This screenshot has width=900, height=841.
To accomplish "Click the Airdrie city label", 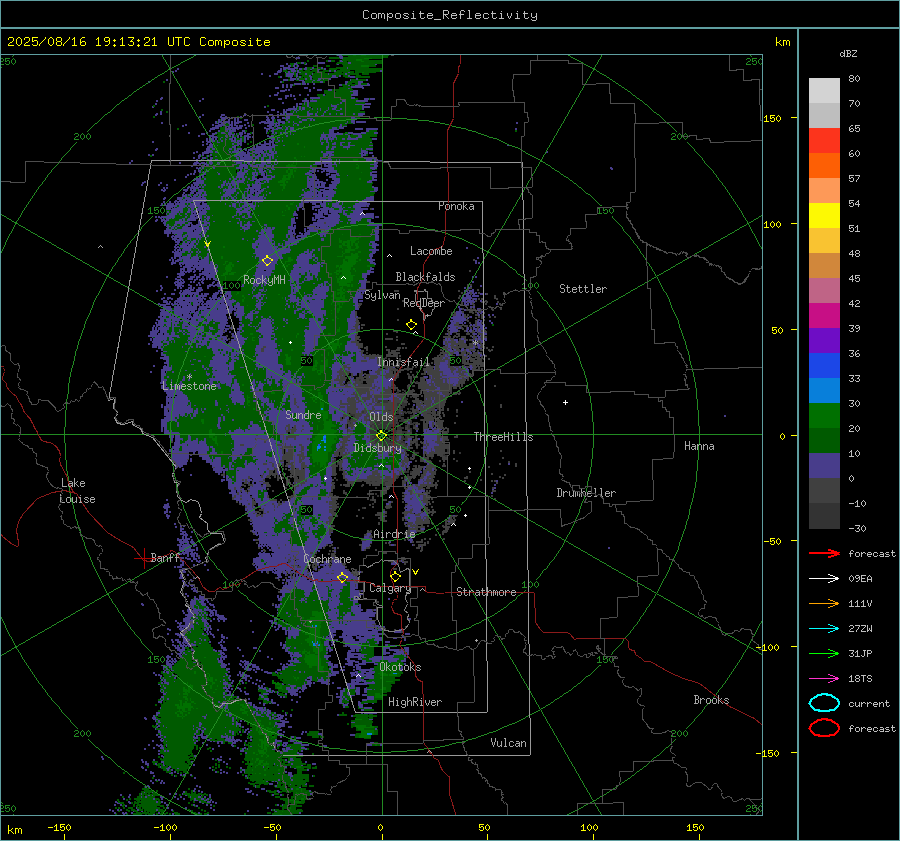I will click(x=394, y=534).
